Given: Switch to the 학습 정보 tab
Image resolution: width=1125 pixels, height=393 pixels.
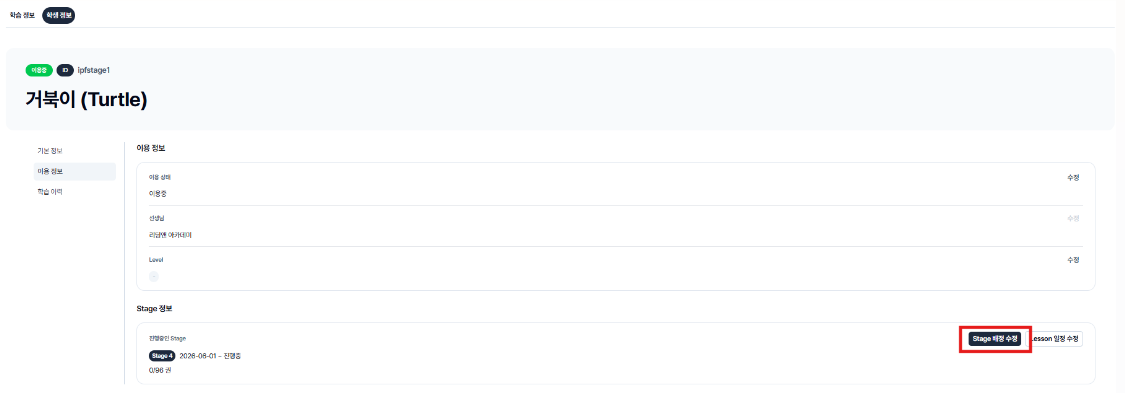Looking at the screenshot, I should pos(22,15).
